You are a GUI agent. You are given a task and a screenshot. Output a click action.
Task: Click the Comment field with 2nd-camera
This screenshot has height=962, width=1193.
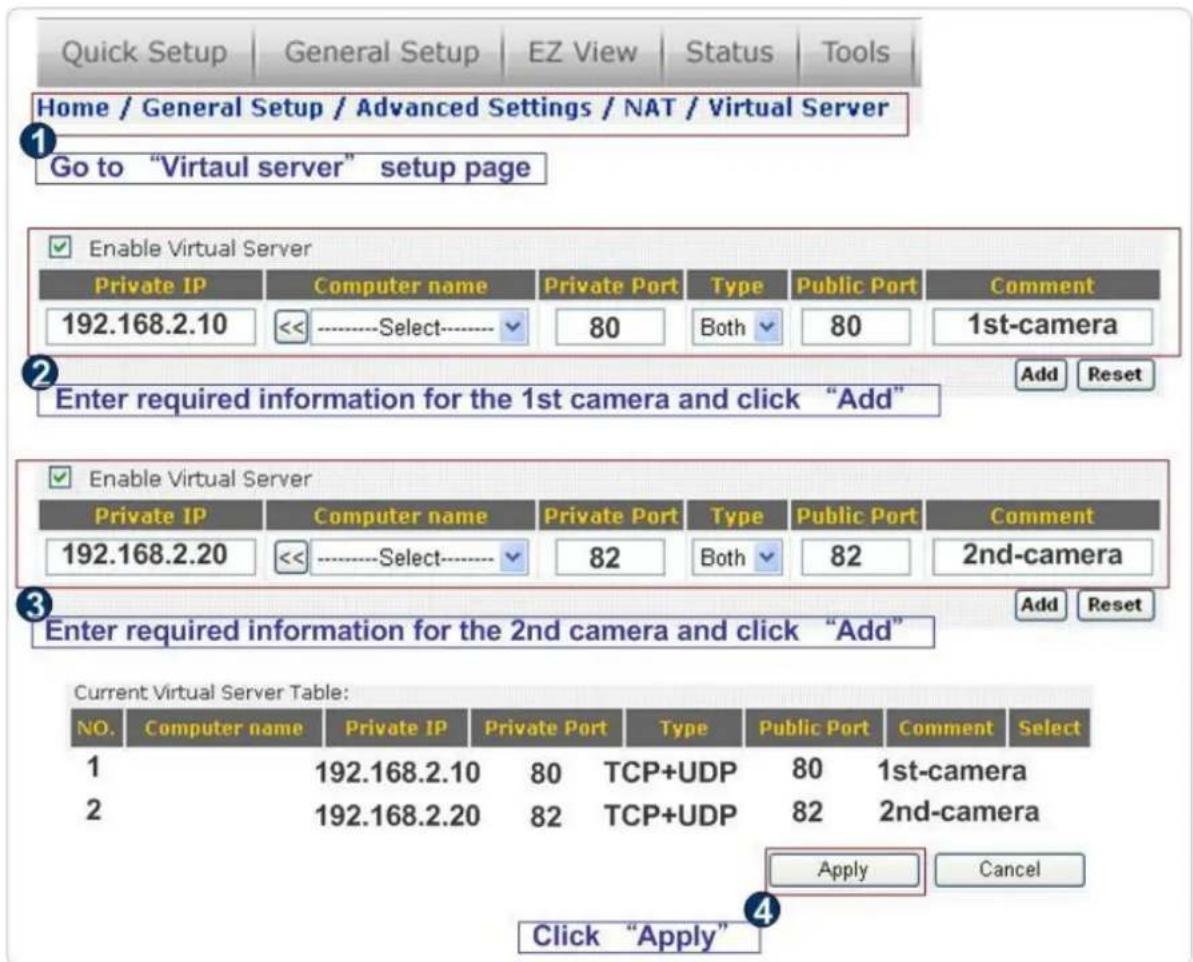tap(1042, 556)
